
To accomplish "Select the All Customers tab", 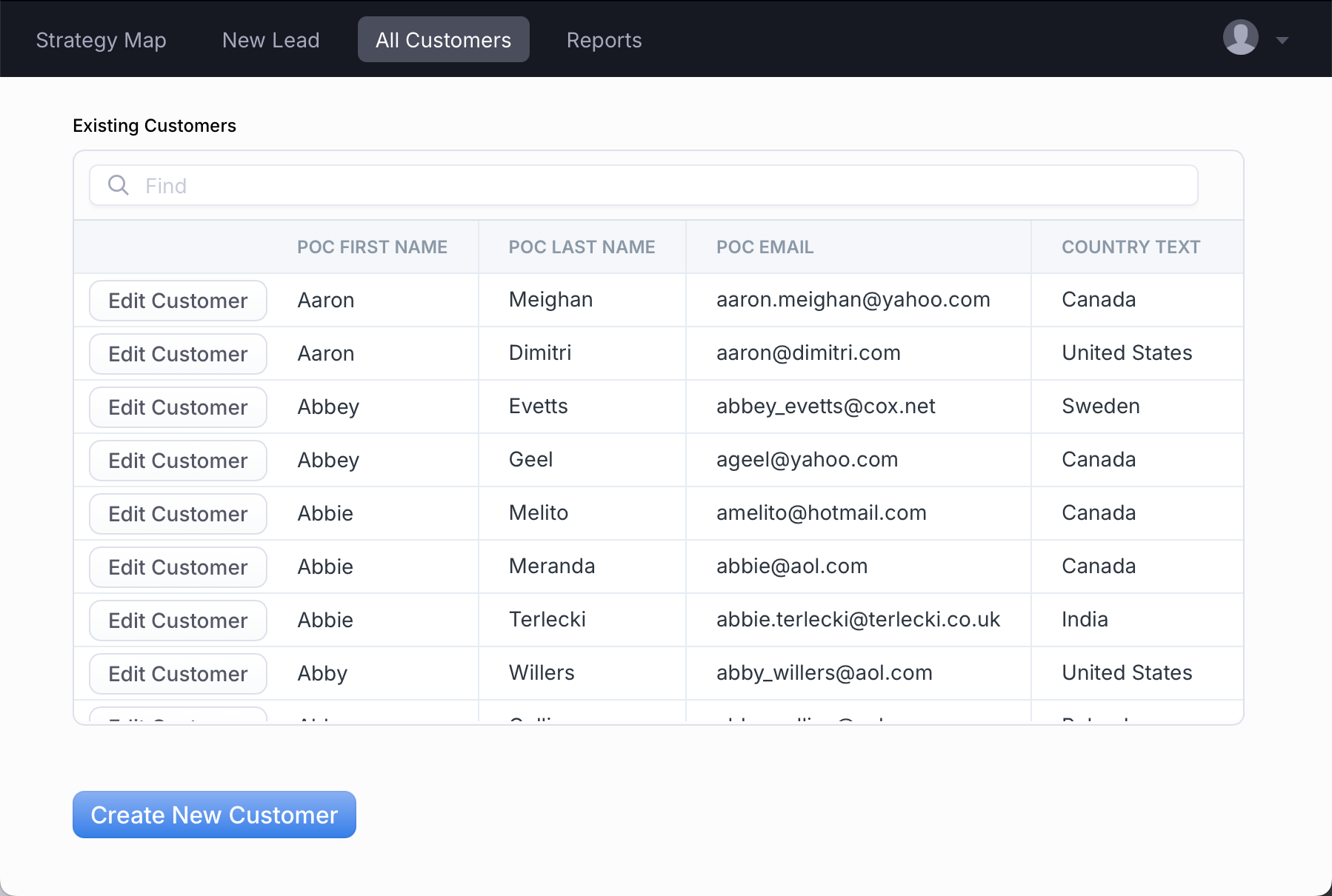I will point(443,40).
